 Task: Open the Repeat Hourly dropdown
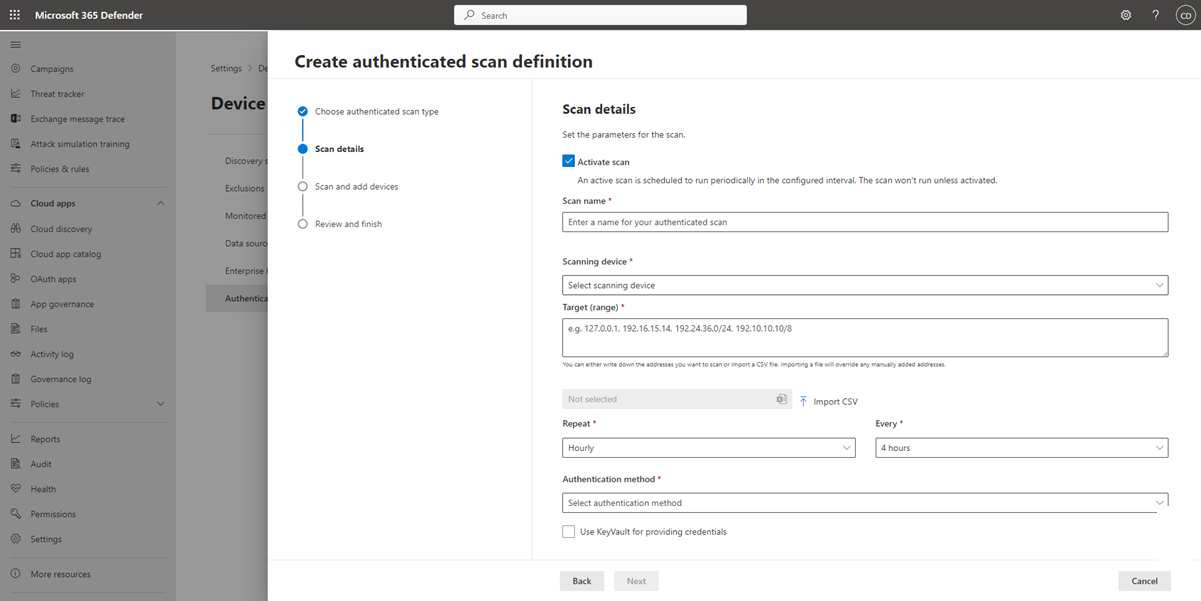(x=708, y=448)
